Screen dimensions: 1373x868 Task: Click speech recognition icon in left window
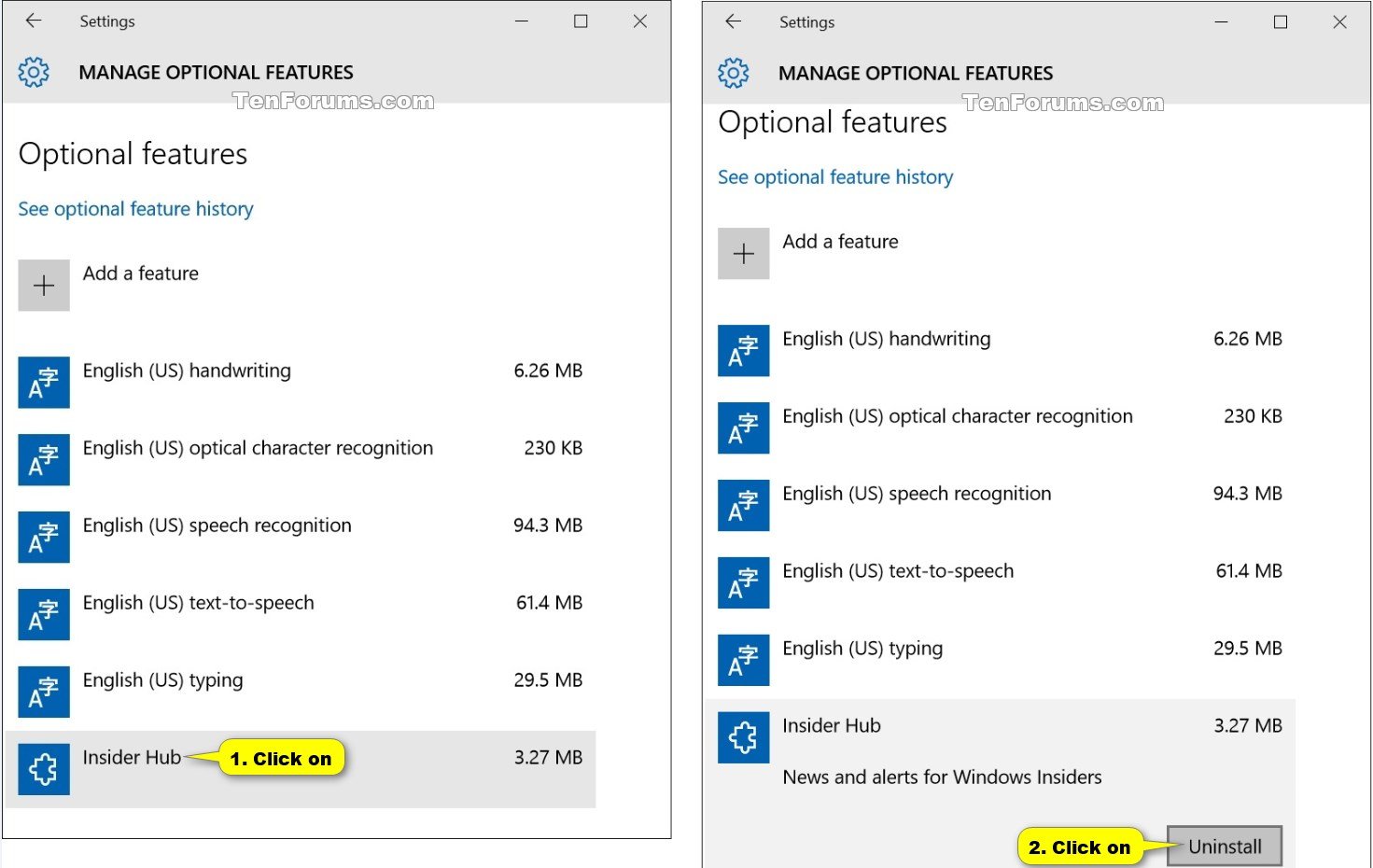[x=44, y=538]
